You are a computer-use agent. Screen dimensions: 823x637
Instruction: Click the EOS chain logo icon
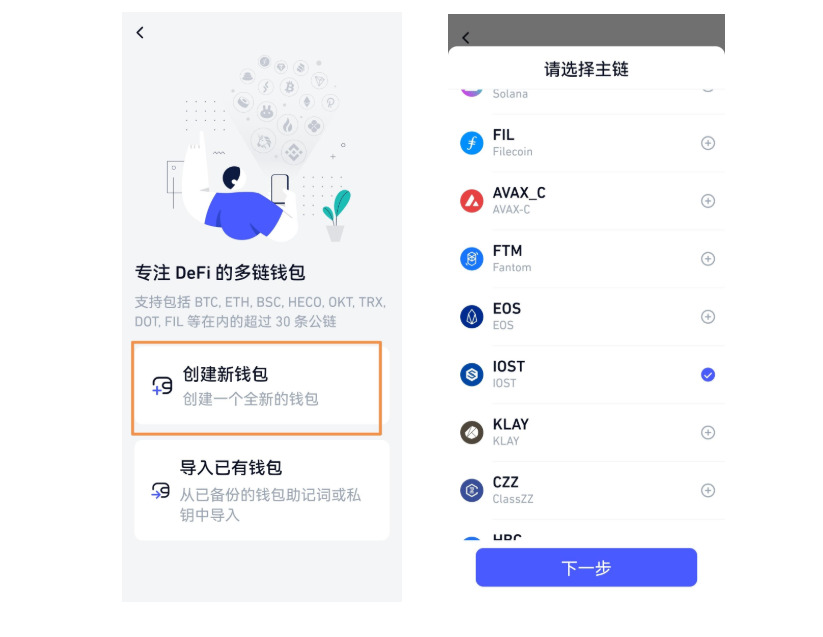471,317
